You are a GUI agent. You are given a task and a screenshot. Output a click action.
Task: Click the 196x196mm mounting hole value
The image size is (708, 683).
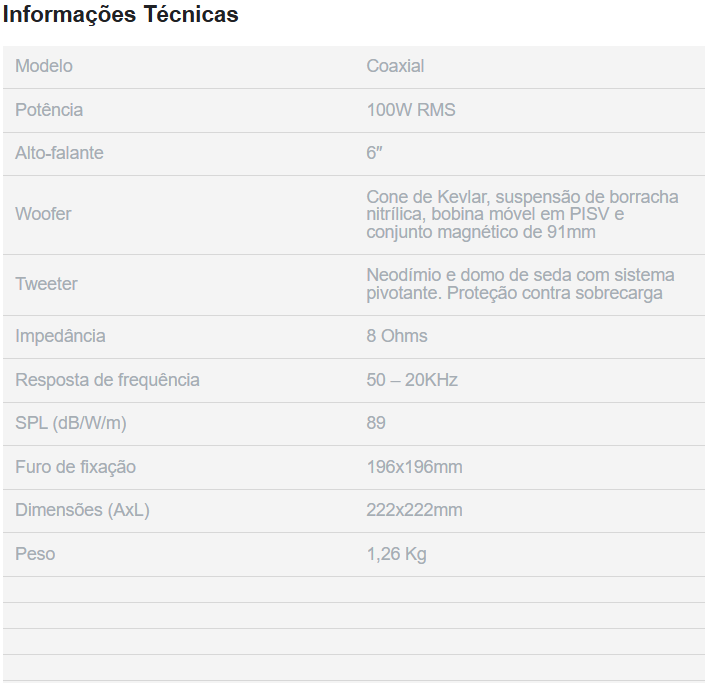[x=414, y=467]
